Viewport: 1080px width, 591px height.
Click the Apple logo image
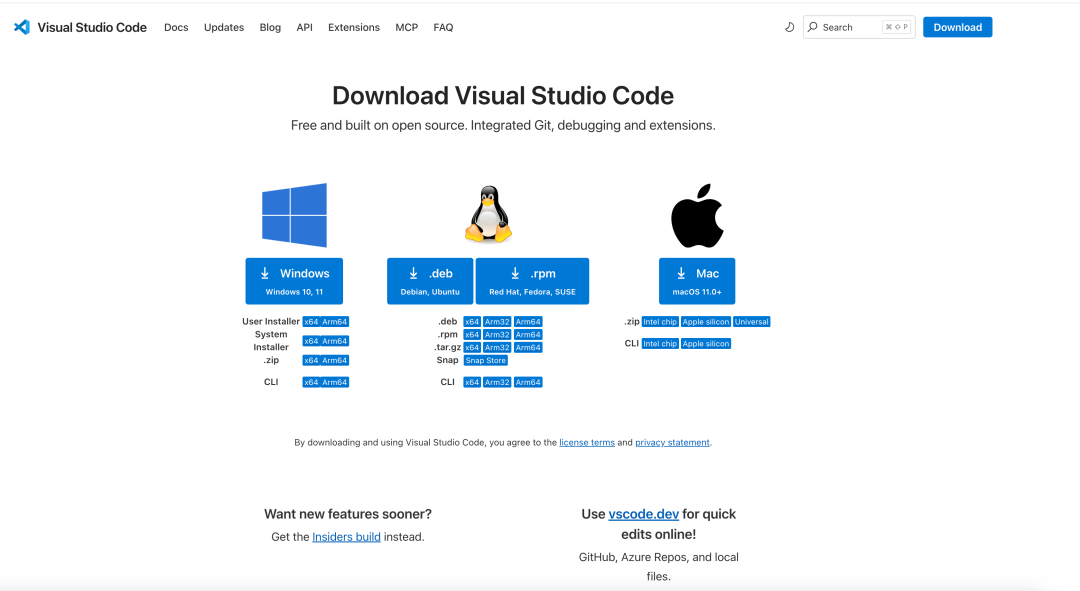697,215
